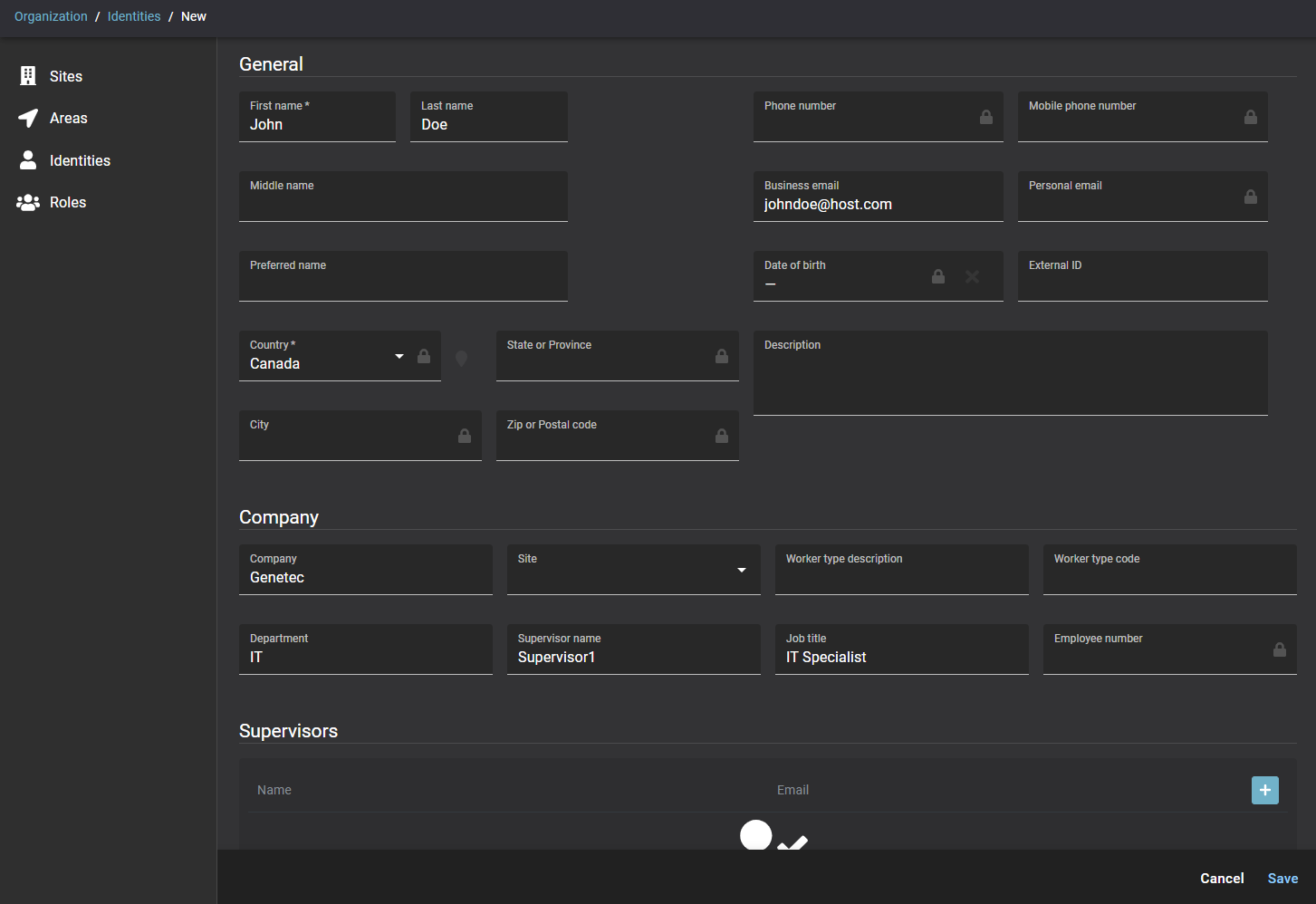The image size is (1316, 904).
Task: Click the Save button
Action: (x=1282, y=879)
